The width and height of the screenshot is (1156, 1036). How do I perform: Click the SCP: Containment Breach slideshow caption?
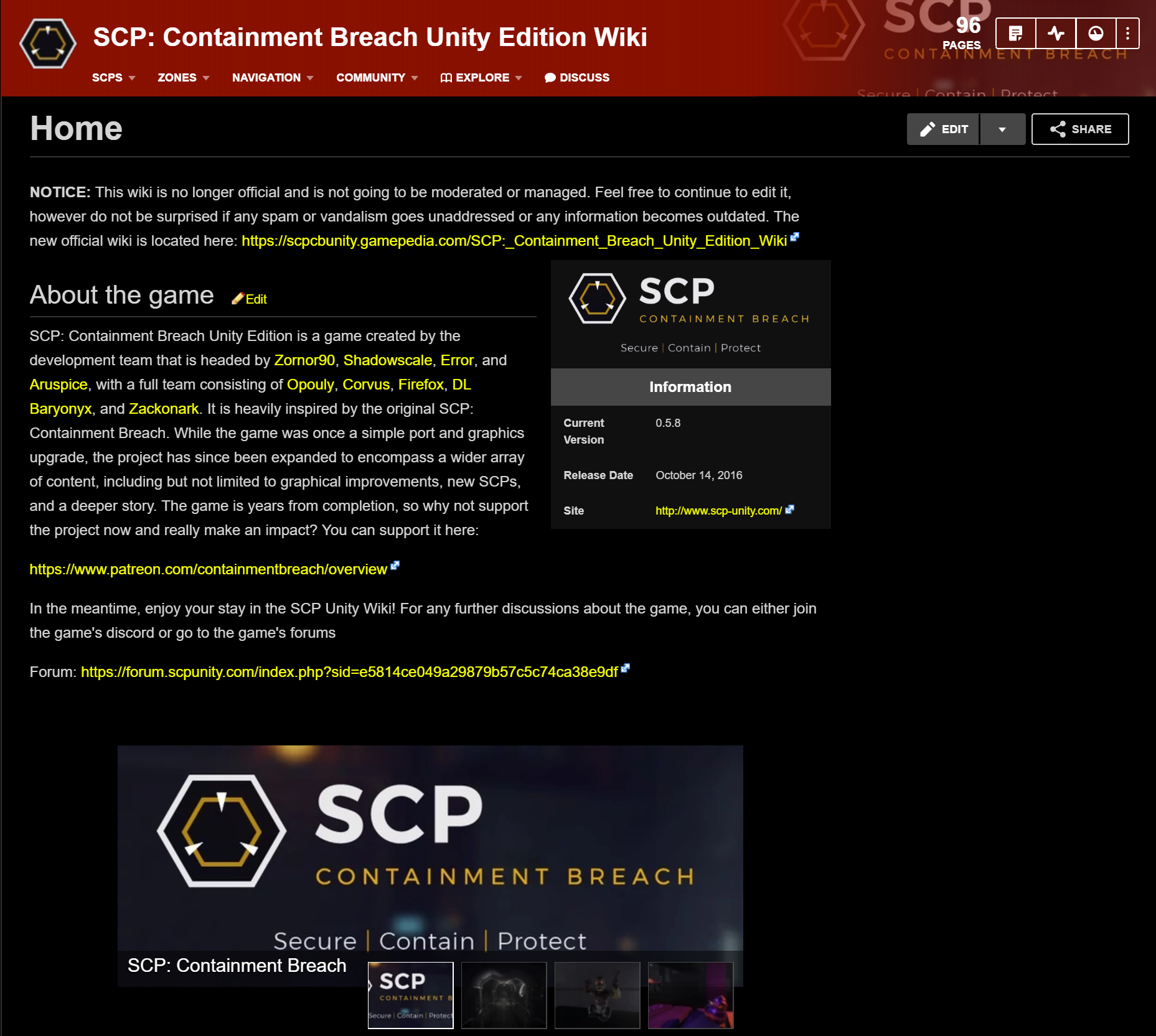[x=237, y=966]
